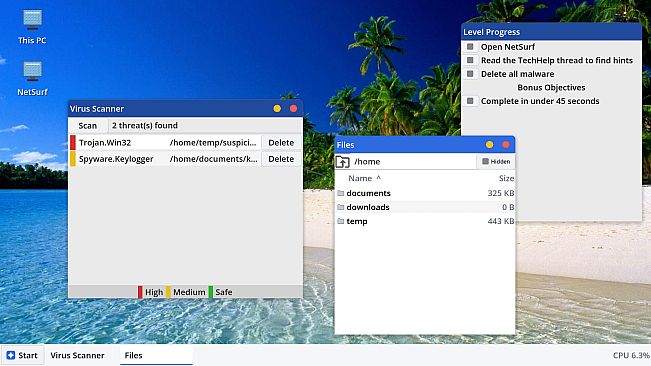Click the 443 KB size value
This screenshot has height=366, width=651.
point(501,221)
